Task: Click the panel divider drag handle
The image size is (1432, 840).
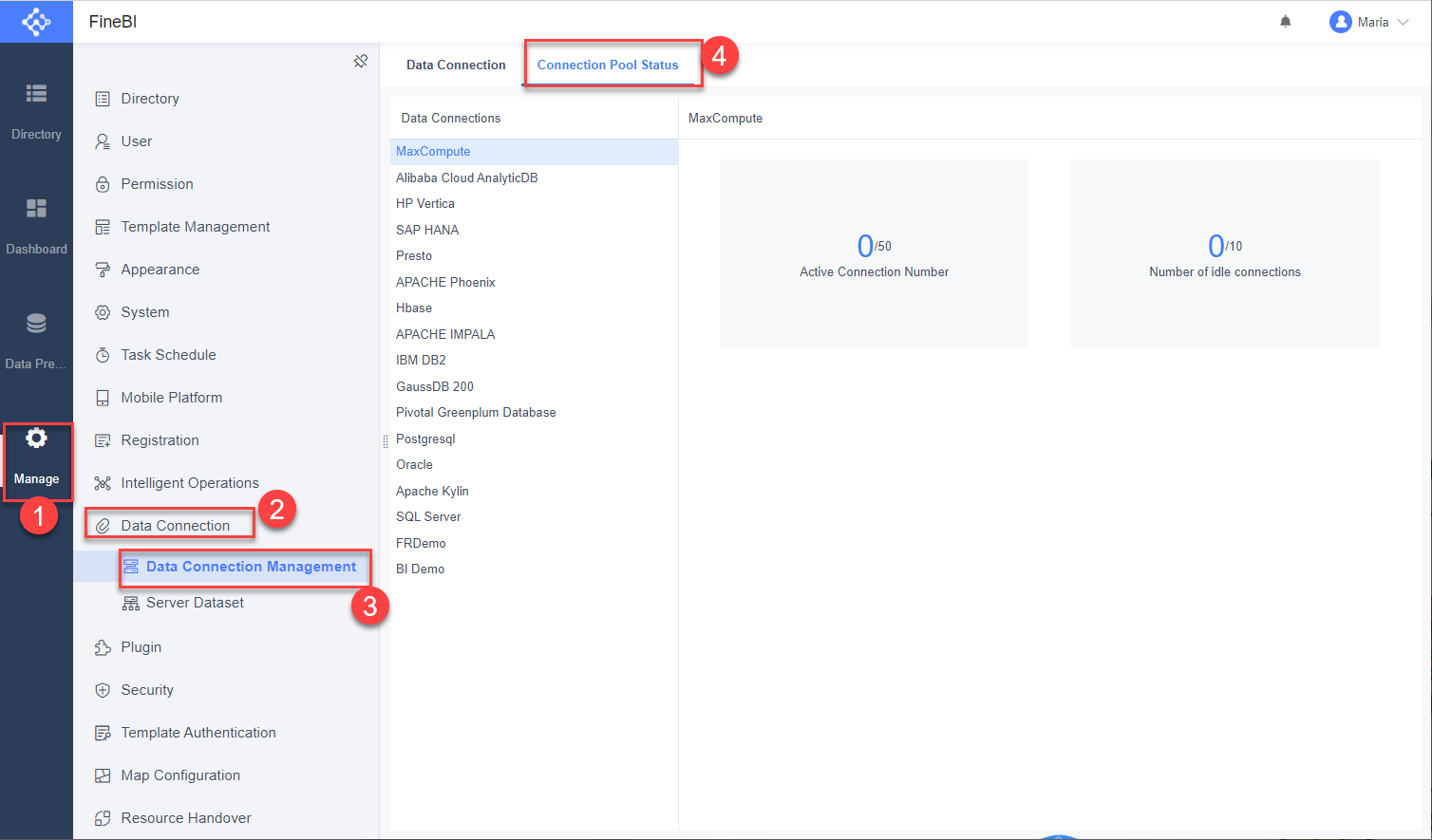Action: click(385, 440)
